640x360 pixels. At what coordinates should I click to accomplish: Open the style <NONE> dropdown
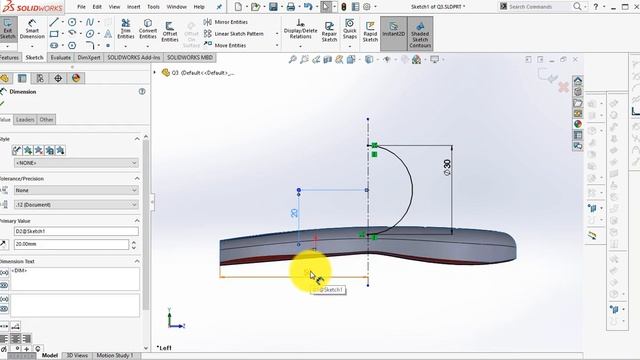(76, 163)
